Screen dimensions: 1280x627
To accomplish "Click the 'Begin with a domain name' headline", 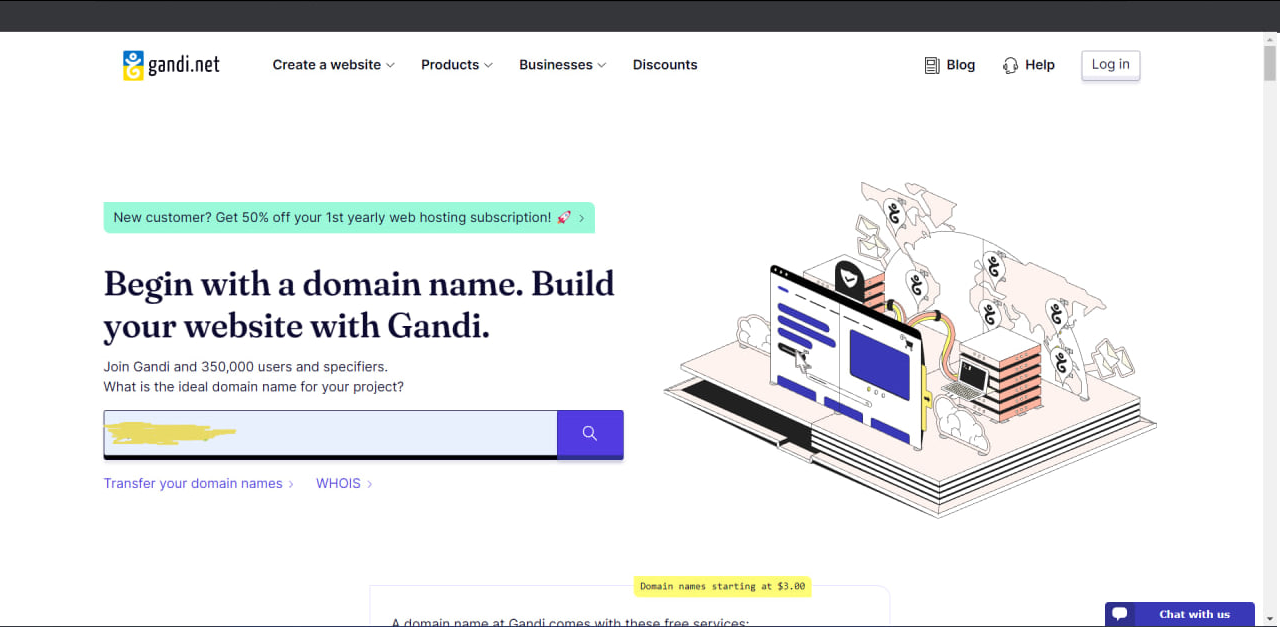I will 359,305.
